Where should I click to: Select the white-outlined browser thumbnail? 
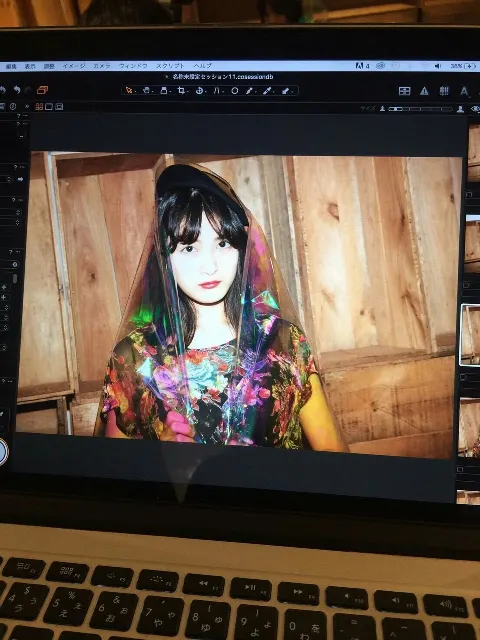click(x=470, y=334)
